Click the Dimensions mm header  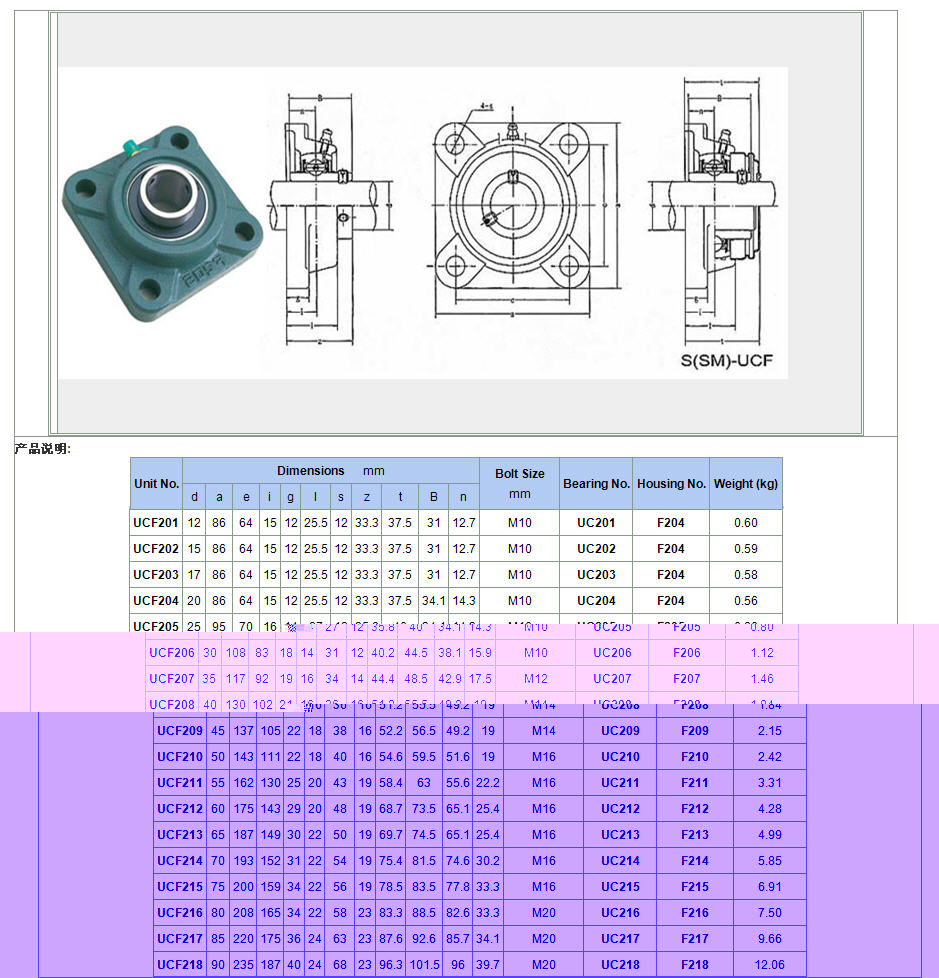coord(331,471)
